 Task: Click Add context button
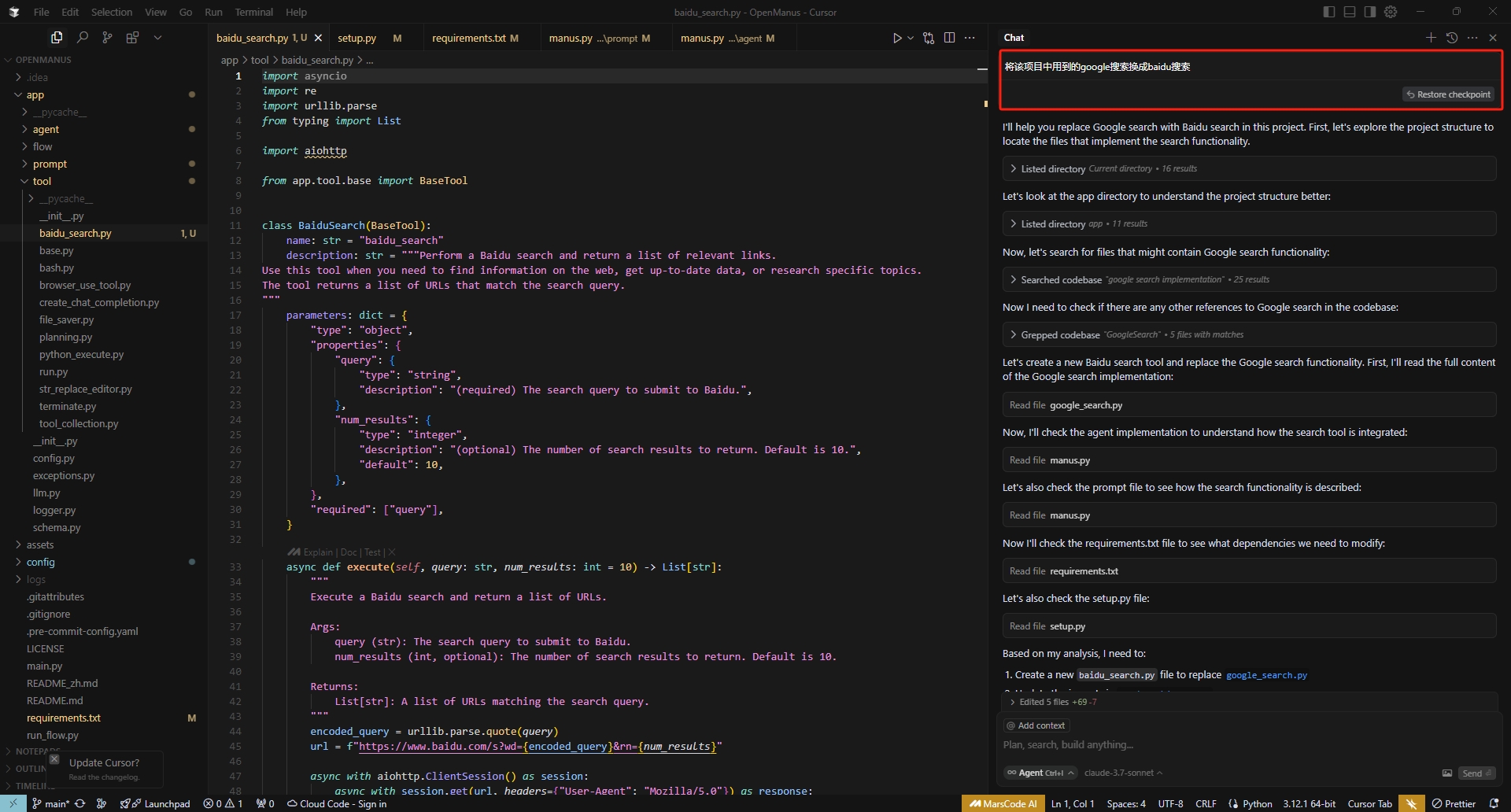(1036, 725)
